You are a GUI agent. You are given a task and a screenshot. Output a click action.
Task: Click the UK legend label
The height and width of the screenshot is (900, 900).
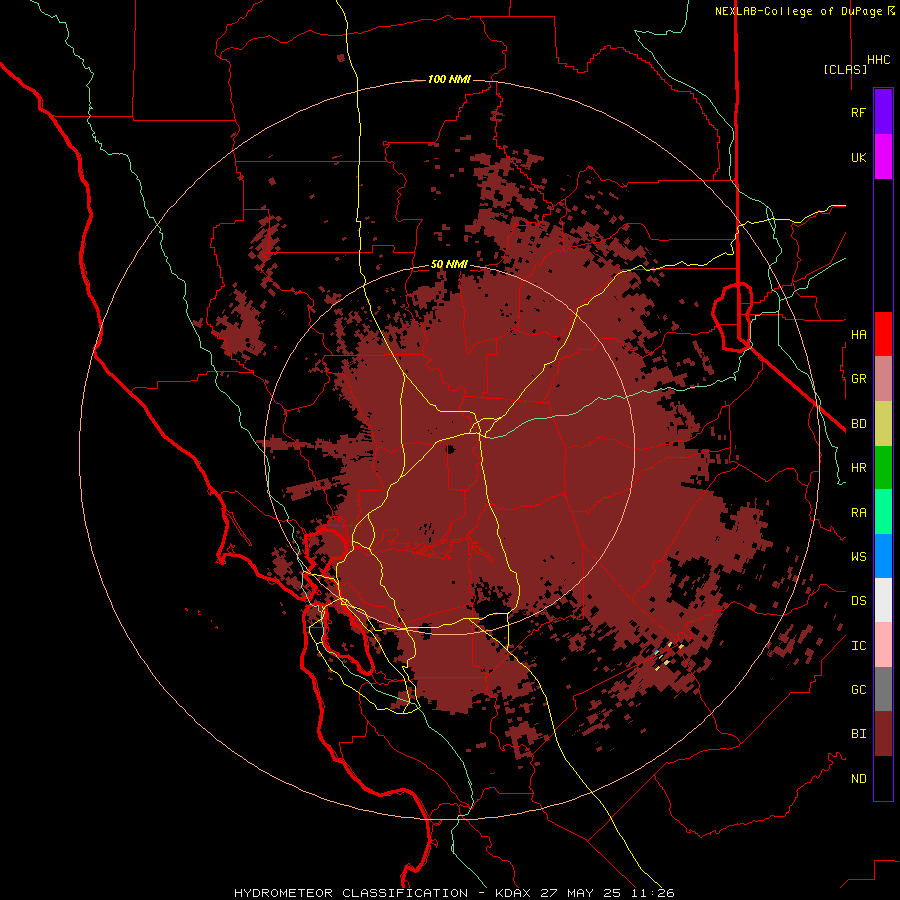(x=858, y=157)
